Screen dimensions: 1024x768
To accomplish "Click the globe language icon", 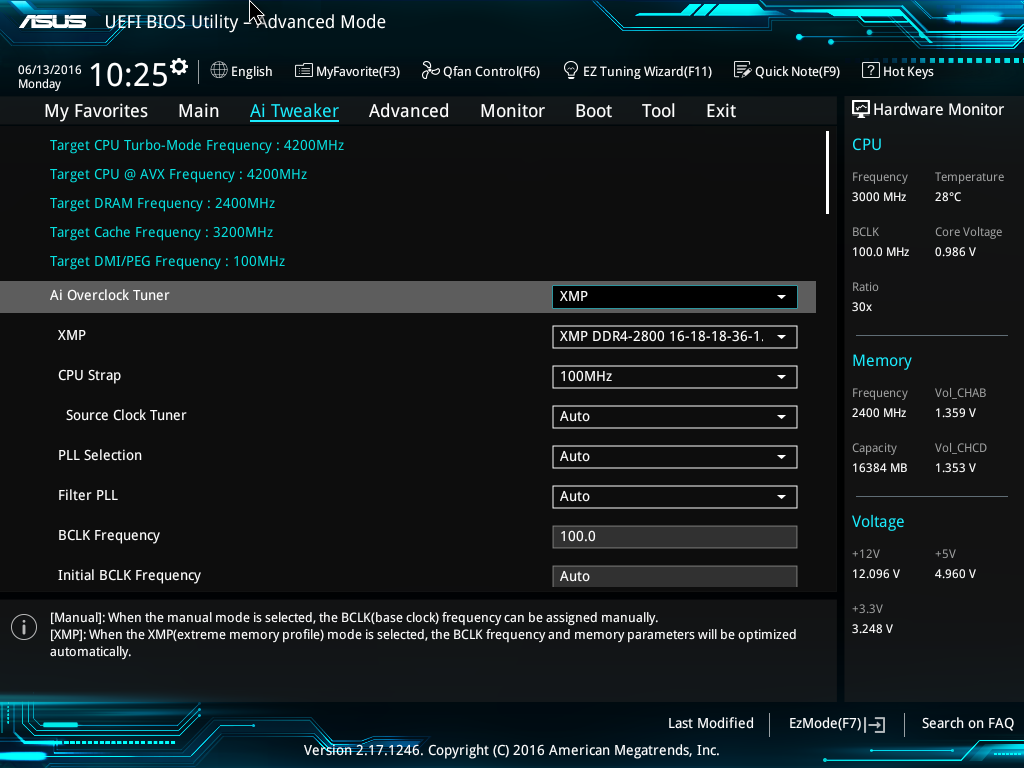I will [219, 70].
